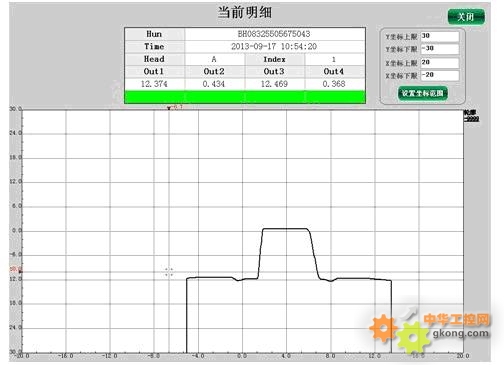Viewport: 504px width, 365px height.
Task: Focus the X坐标上限 field showing 20
Action: [440, 63]
